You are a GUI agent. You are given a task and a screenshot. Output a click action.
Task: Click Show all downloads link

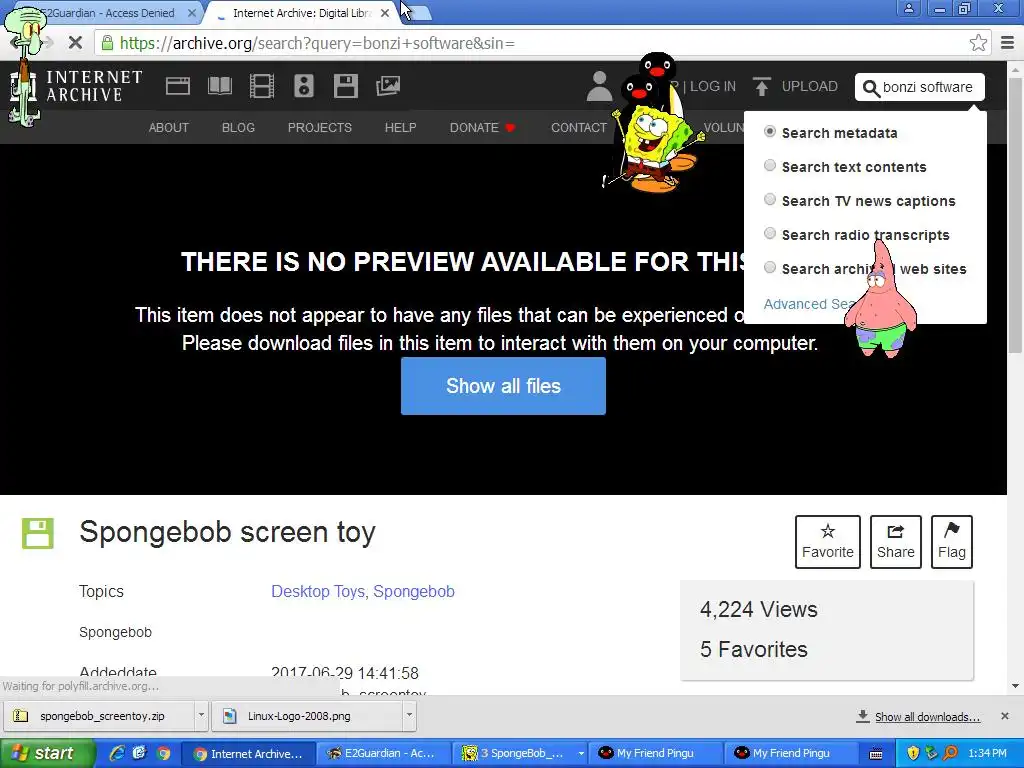(x=927, y=717)
